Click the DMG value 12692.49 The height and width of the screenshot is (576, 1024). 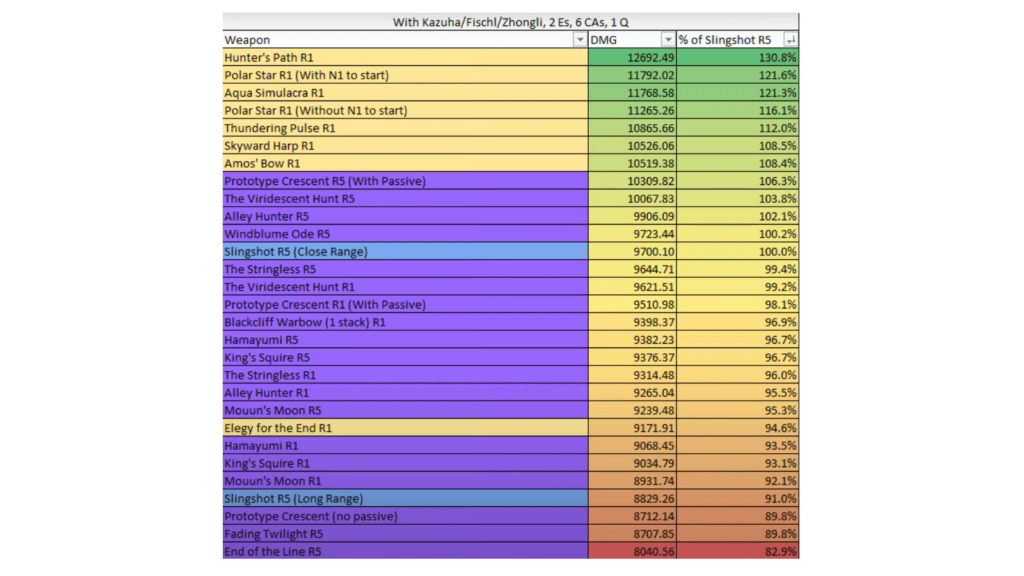632,57
